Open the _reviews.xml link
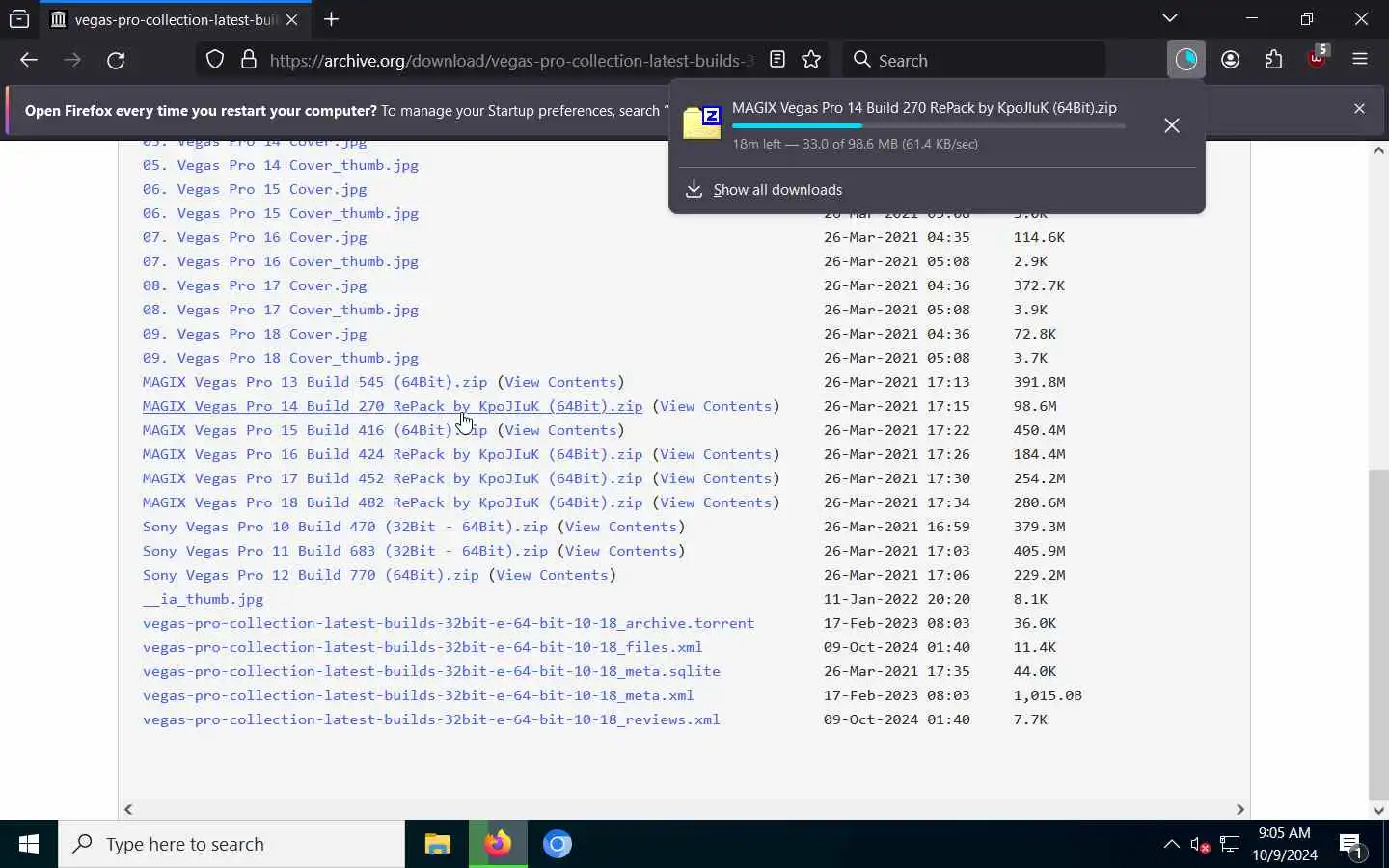This screenshot has height=868, width=1389. point(431,719)
